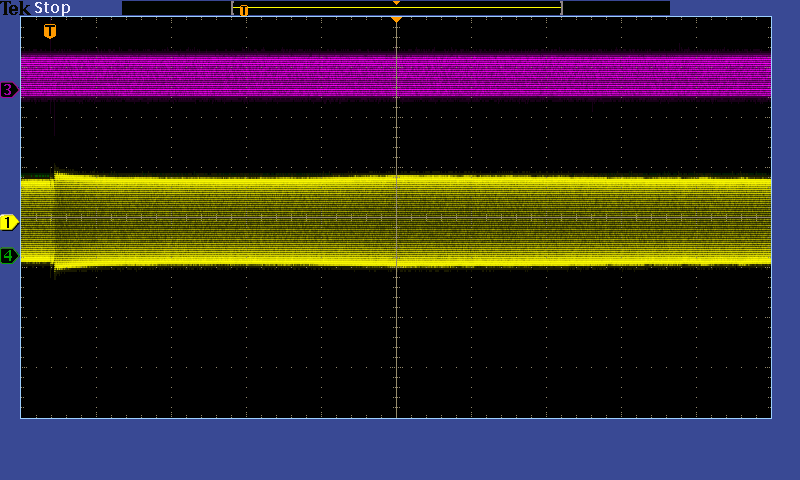
Task: Click the black area right of record bracket
Action: point(615,8)
